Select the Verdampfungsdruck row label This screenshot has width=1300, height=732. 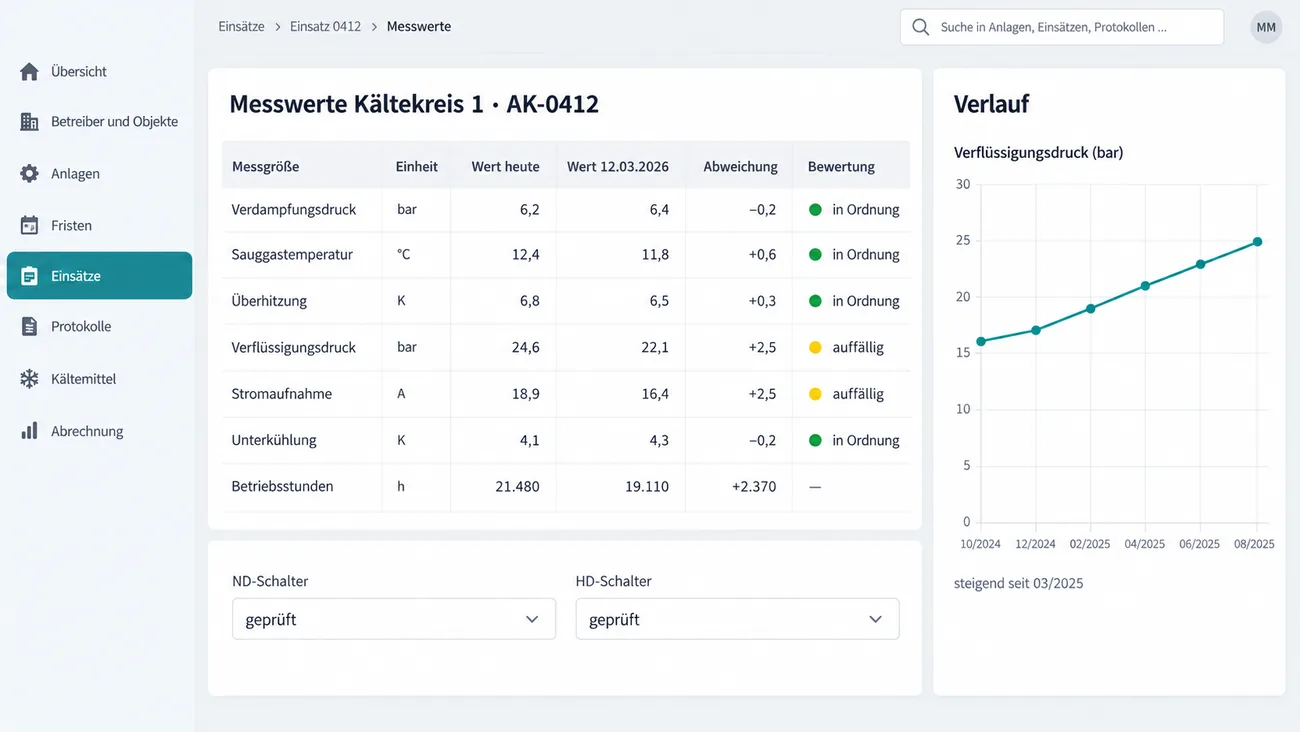(x=294, y=210)
